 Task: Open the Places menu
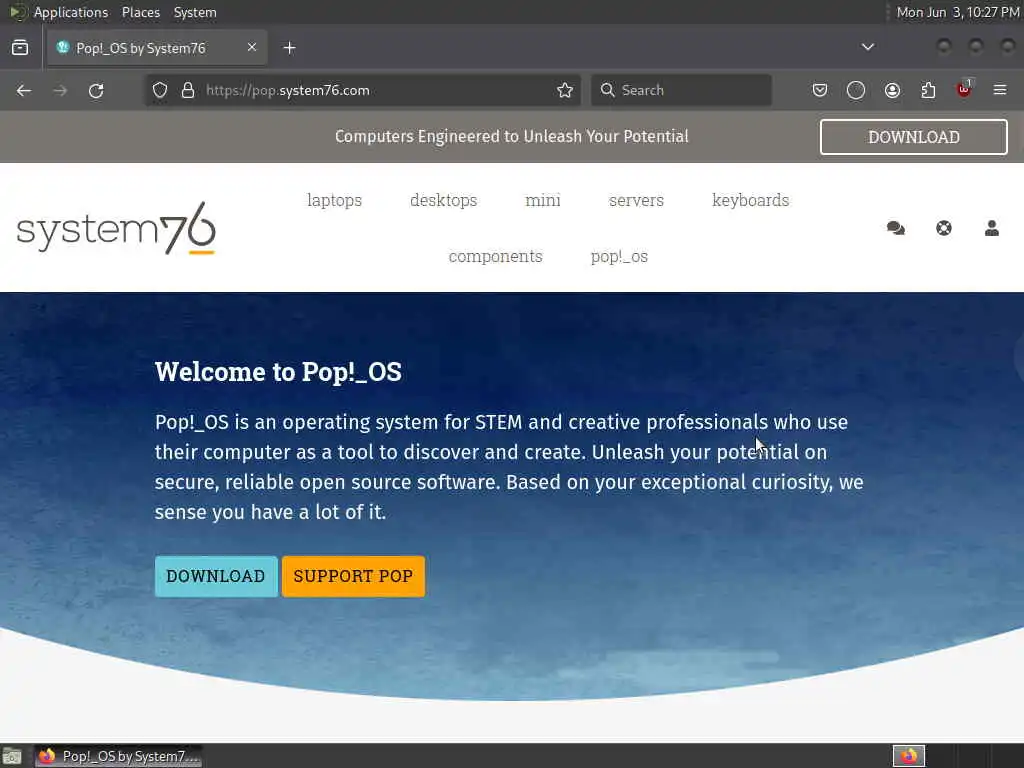tap(140, 12)
